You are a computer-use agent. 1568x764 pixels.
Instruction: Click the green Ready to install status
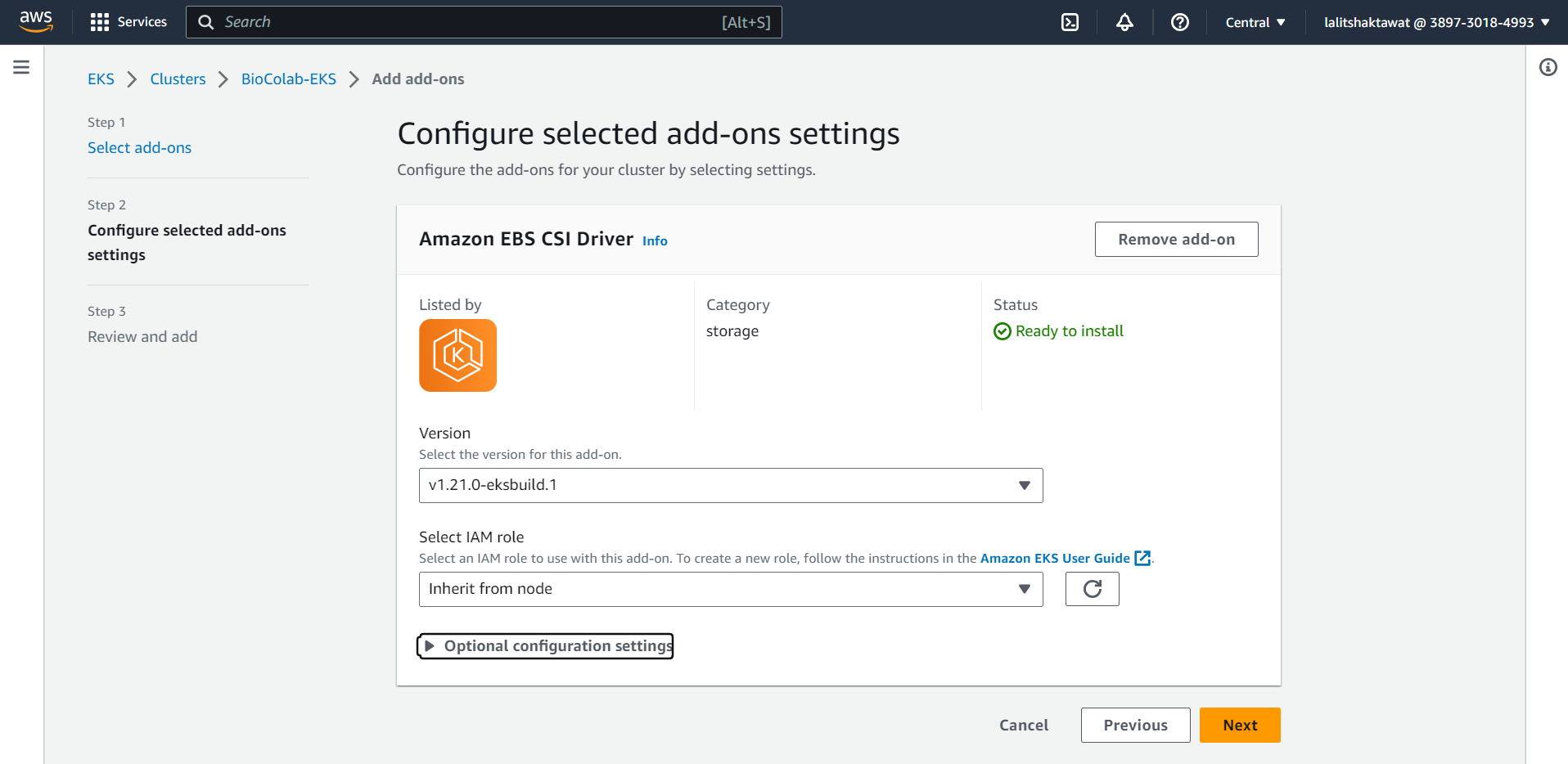(x=1058, y=331)
